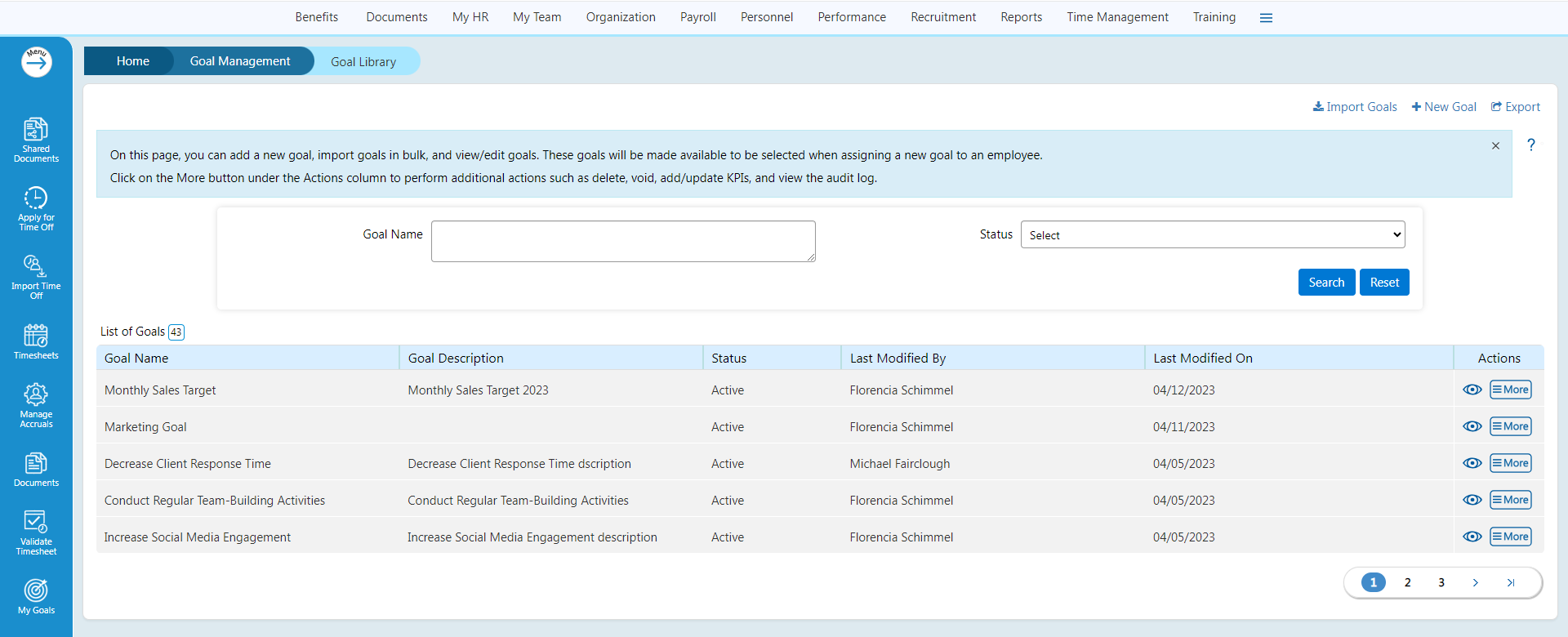Switch to the Goal Library tab
Screen dimensions: 1568x637
363,62
